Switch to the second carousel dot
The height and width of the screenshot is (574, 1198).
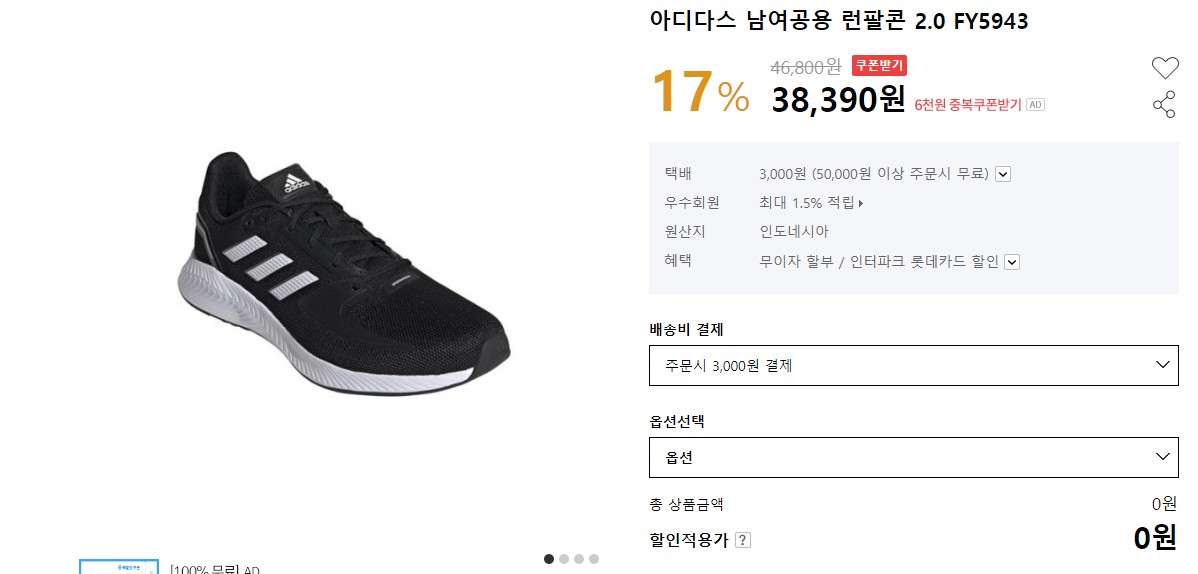(x=564, y=559)
